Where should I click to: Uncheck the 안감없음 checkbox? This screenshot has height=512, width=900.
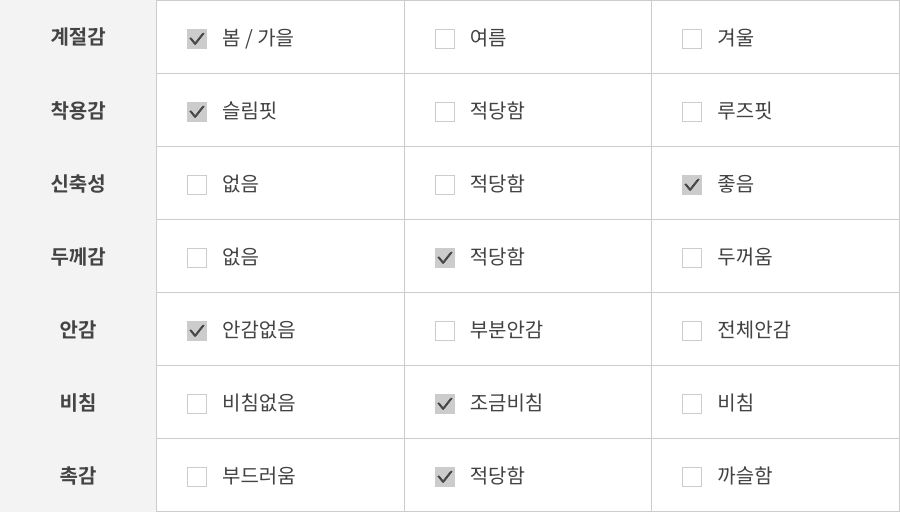tap(197, 331)
